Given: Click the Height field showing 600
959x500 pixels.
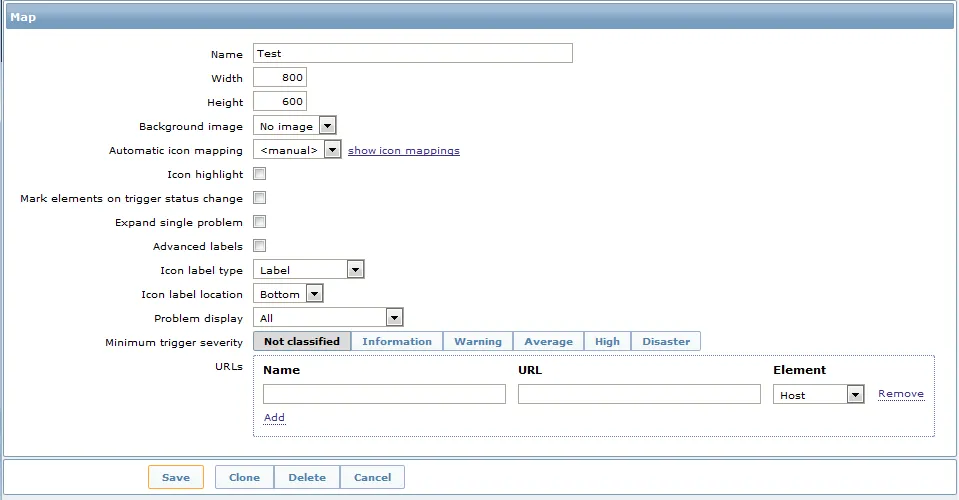Looking at the screenshot, I should (280, 101).
